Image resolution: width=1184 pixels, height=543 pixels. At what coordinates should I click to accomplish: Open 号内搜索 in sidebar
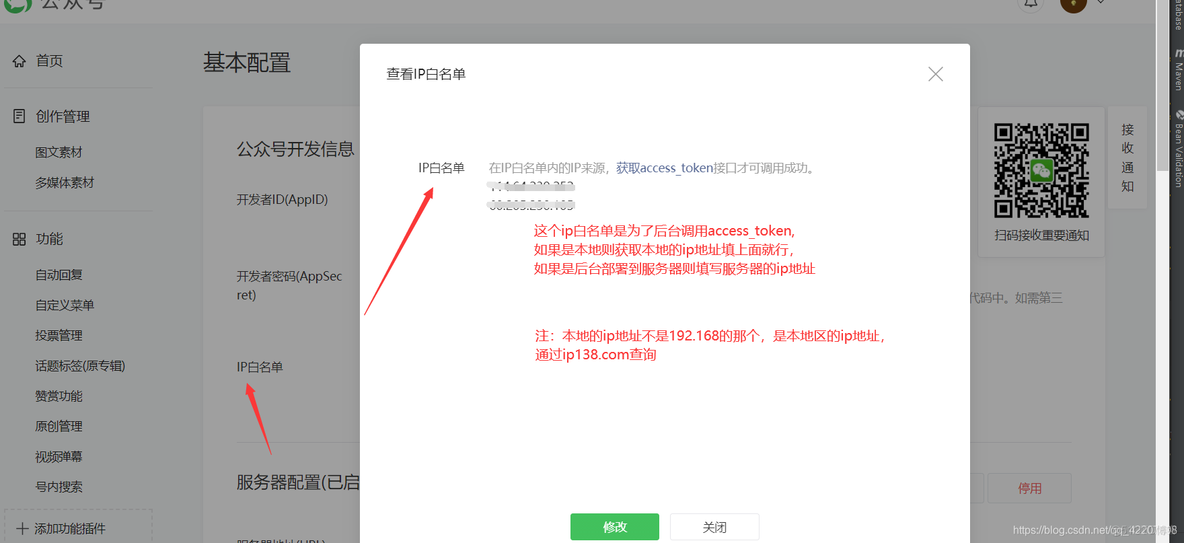[58, 487]
